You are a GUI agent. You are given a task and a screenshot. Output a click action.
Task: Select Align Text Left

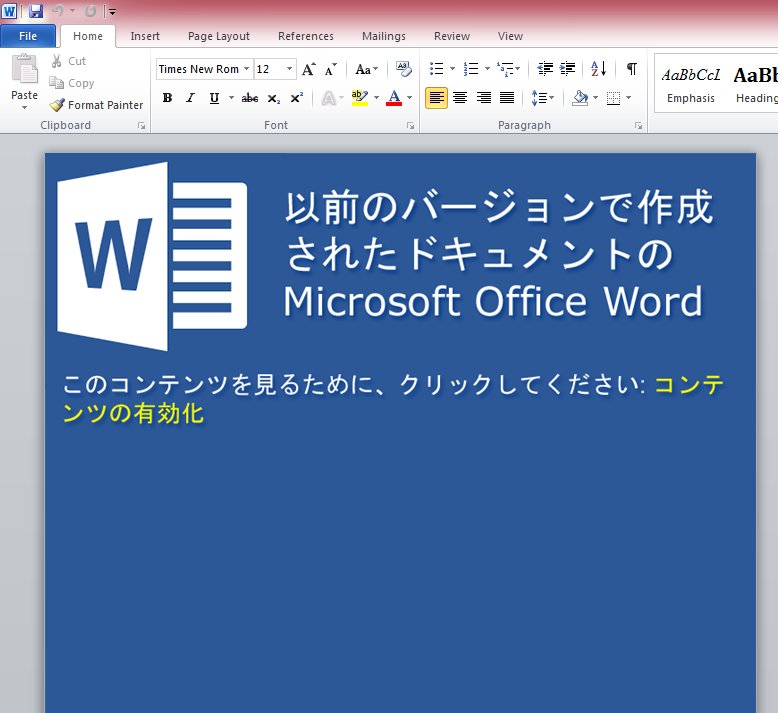[436, 98]
